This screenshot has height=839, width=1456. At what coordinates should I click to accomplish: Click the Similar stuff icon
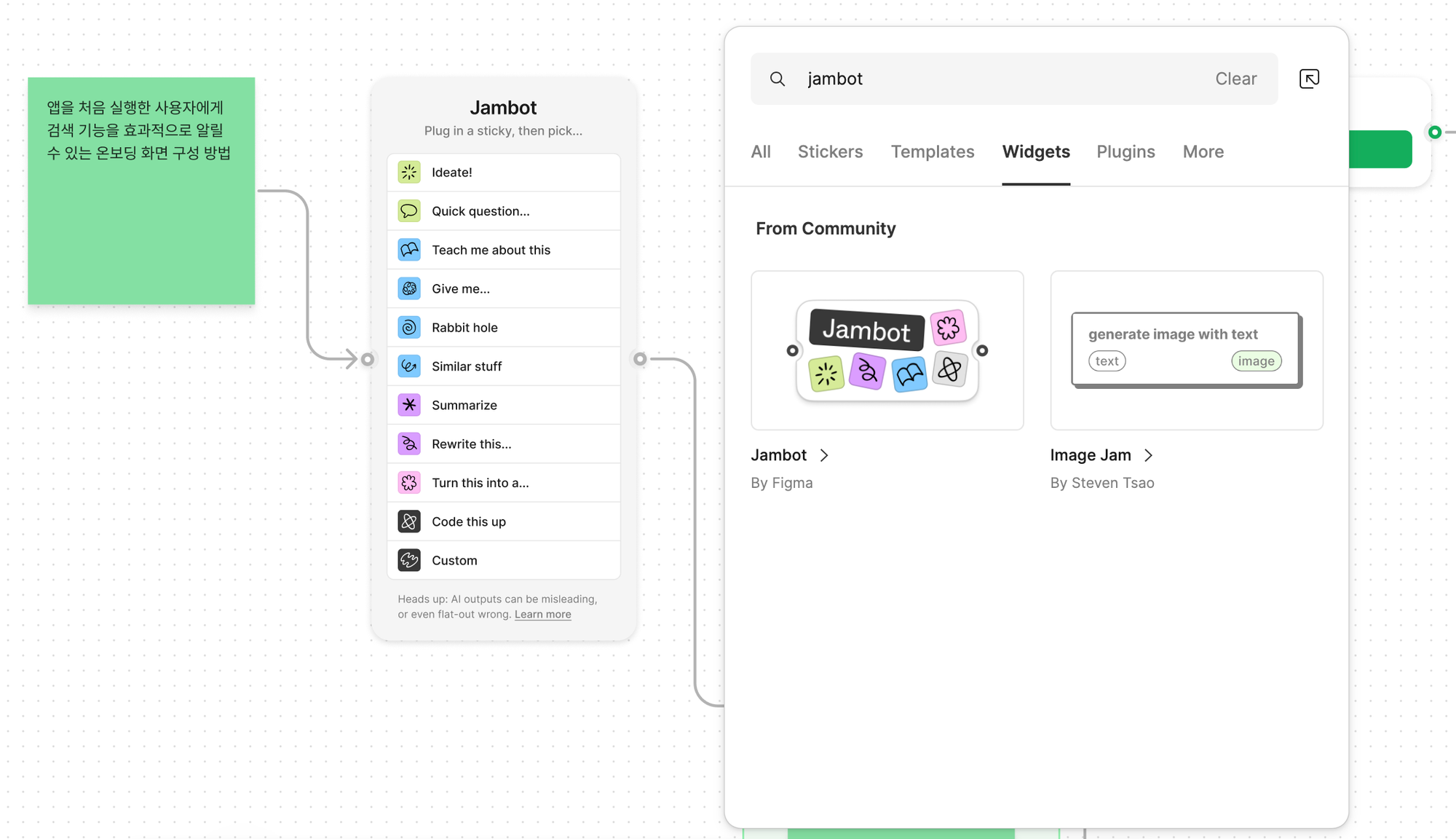pos(409,366)
